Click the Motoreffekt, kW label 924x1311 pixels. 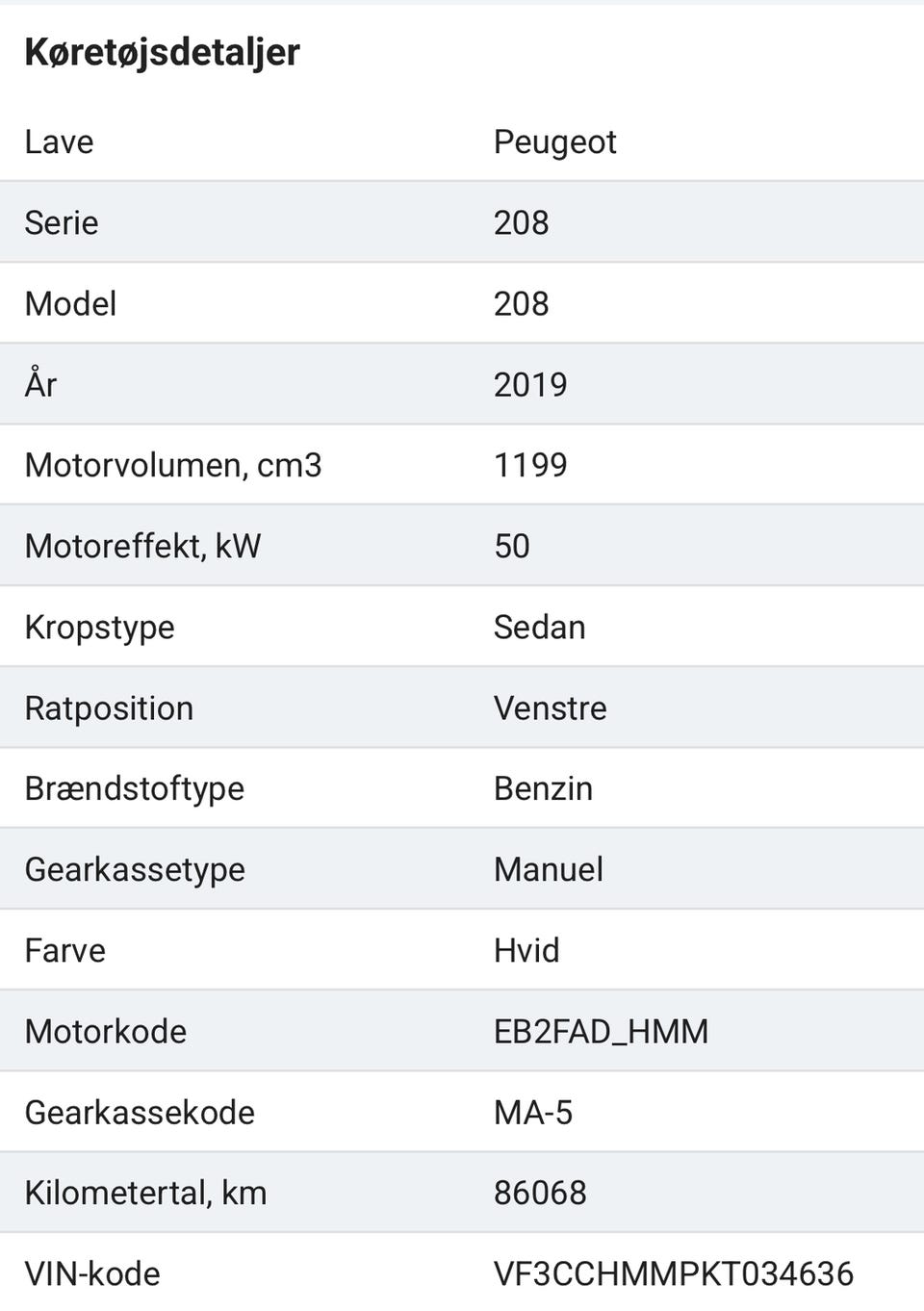click(142, 546)
